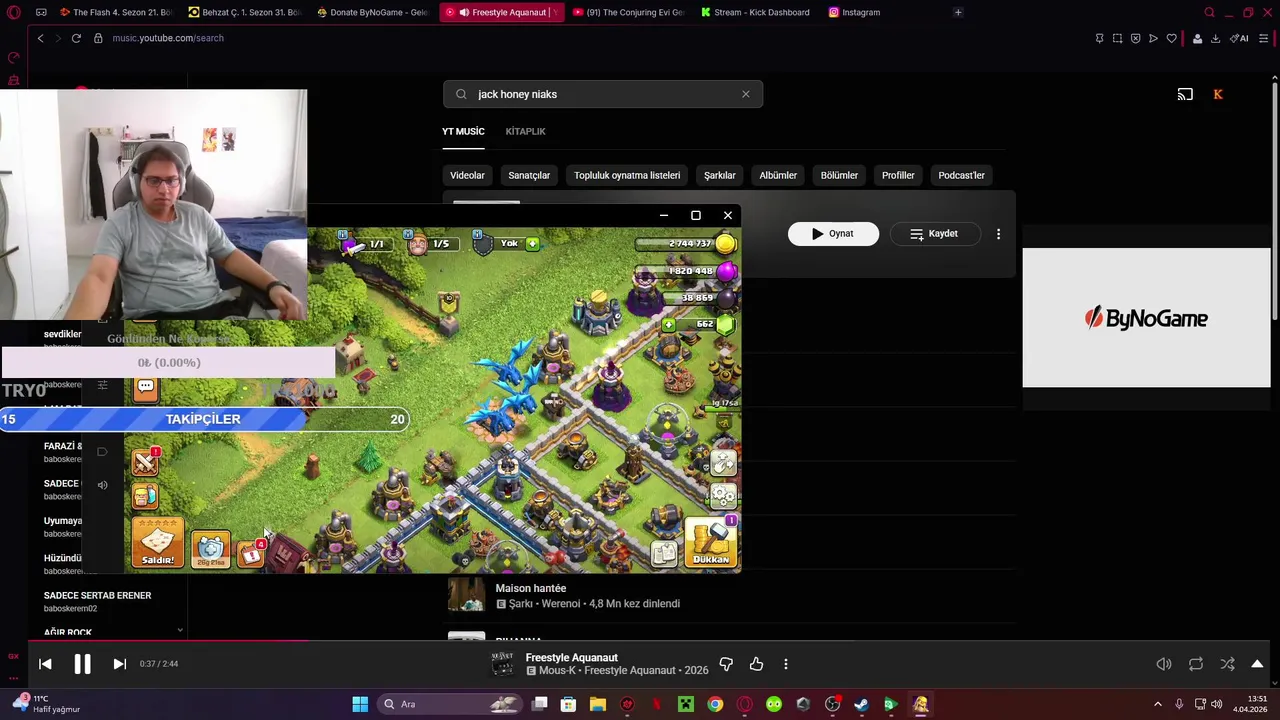Tap the Saldır! attack button in game
1280x720 pixels.
pyautogui.click(x=157, y=543)
